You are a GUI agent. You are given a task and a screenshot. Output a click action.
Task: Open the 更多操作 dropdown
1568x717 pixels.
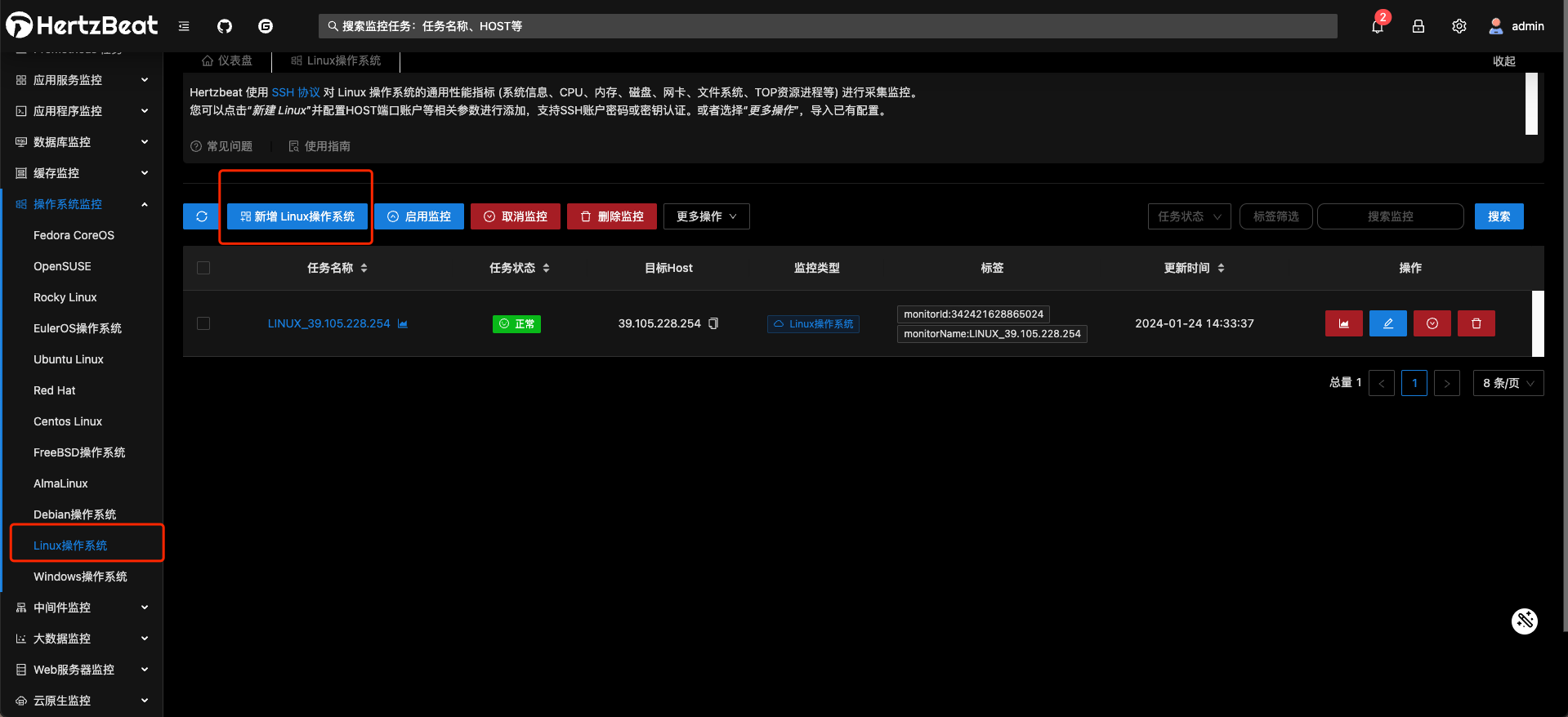(x=706, y=216)
